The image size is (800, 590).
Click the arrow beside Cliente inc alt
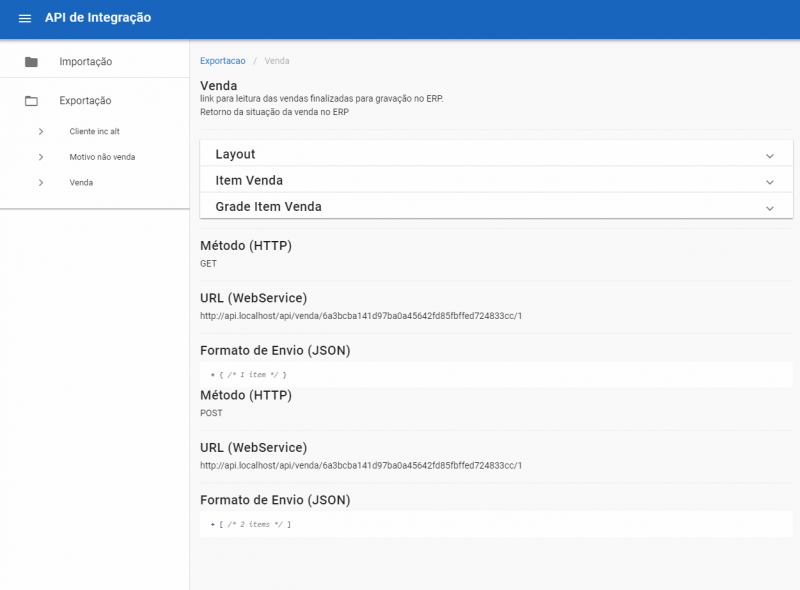click(x=41, y=132)
